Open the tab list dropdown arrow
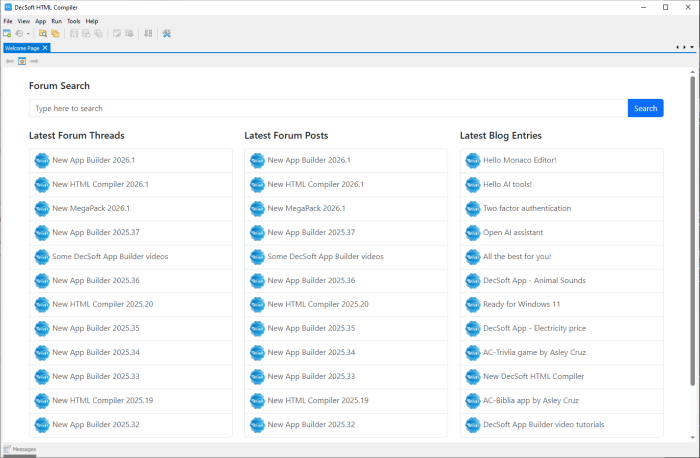700x458 pixels. tap(692, 47)
